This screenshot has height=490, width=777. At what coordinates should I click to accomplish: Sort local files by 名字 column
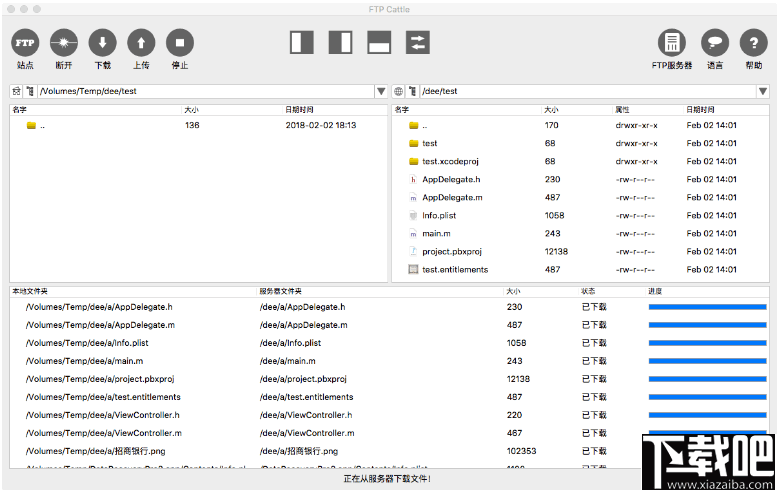pyautogui.click(x=96, y=110)
